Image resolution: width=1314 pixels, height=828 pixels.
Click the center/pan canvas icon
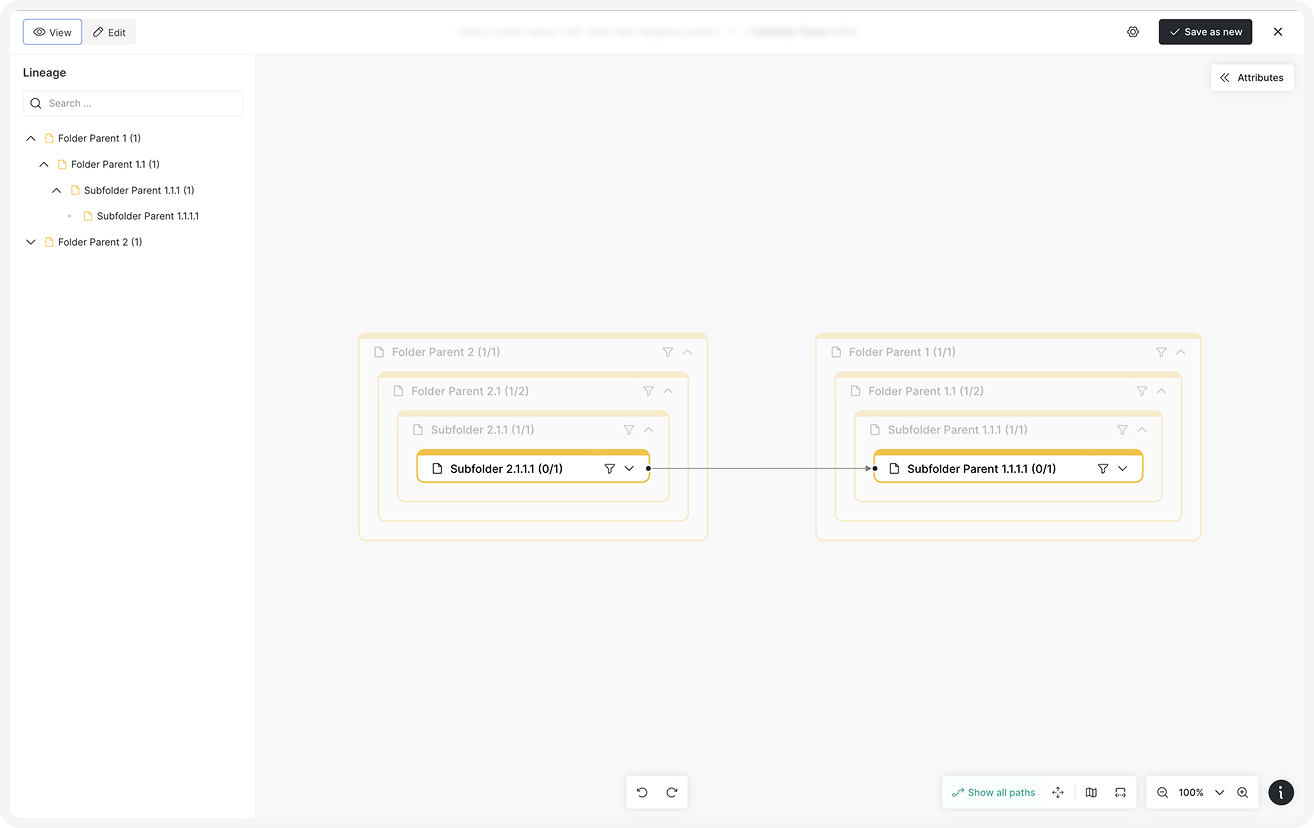point(1058,792)
